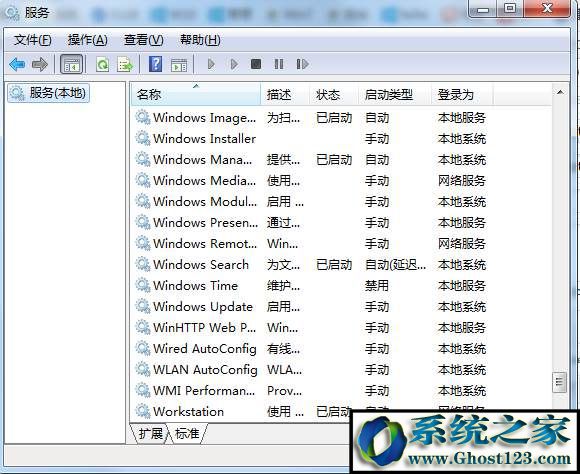Click the gear icon beside Windows Search

point(142,264)
